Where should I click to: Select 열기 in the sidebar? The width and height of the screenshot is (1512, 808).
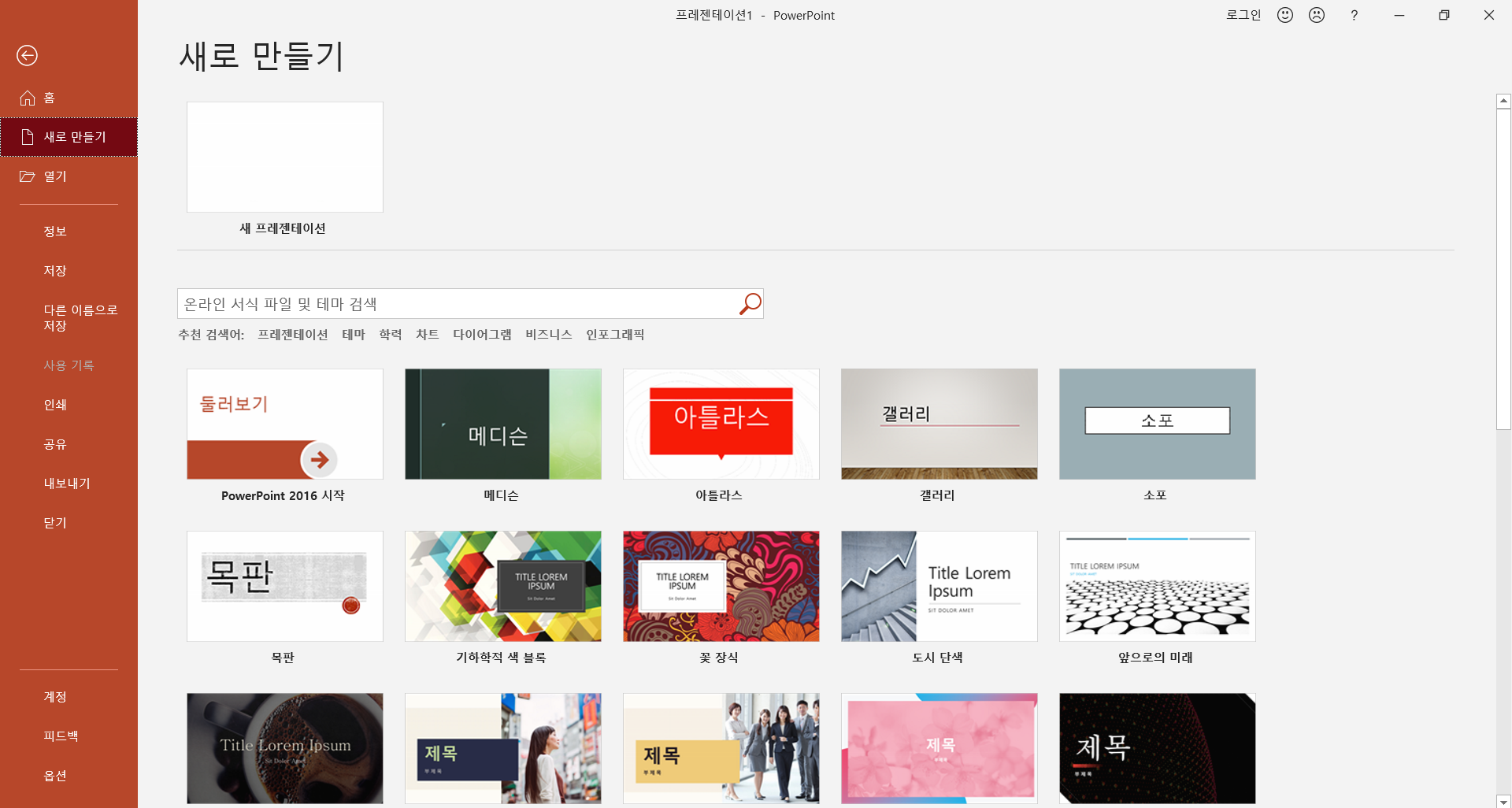click(x=69, y=176)
